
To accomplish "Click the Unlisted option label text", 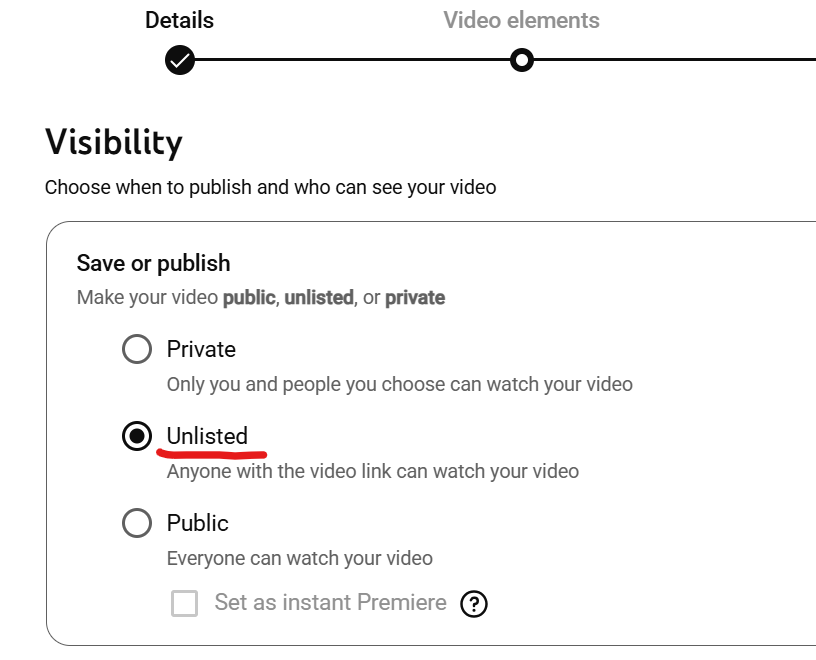I will point(207,437).
